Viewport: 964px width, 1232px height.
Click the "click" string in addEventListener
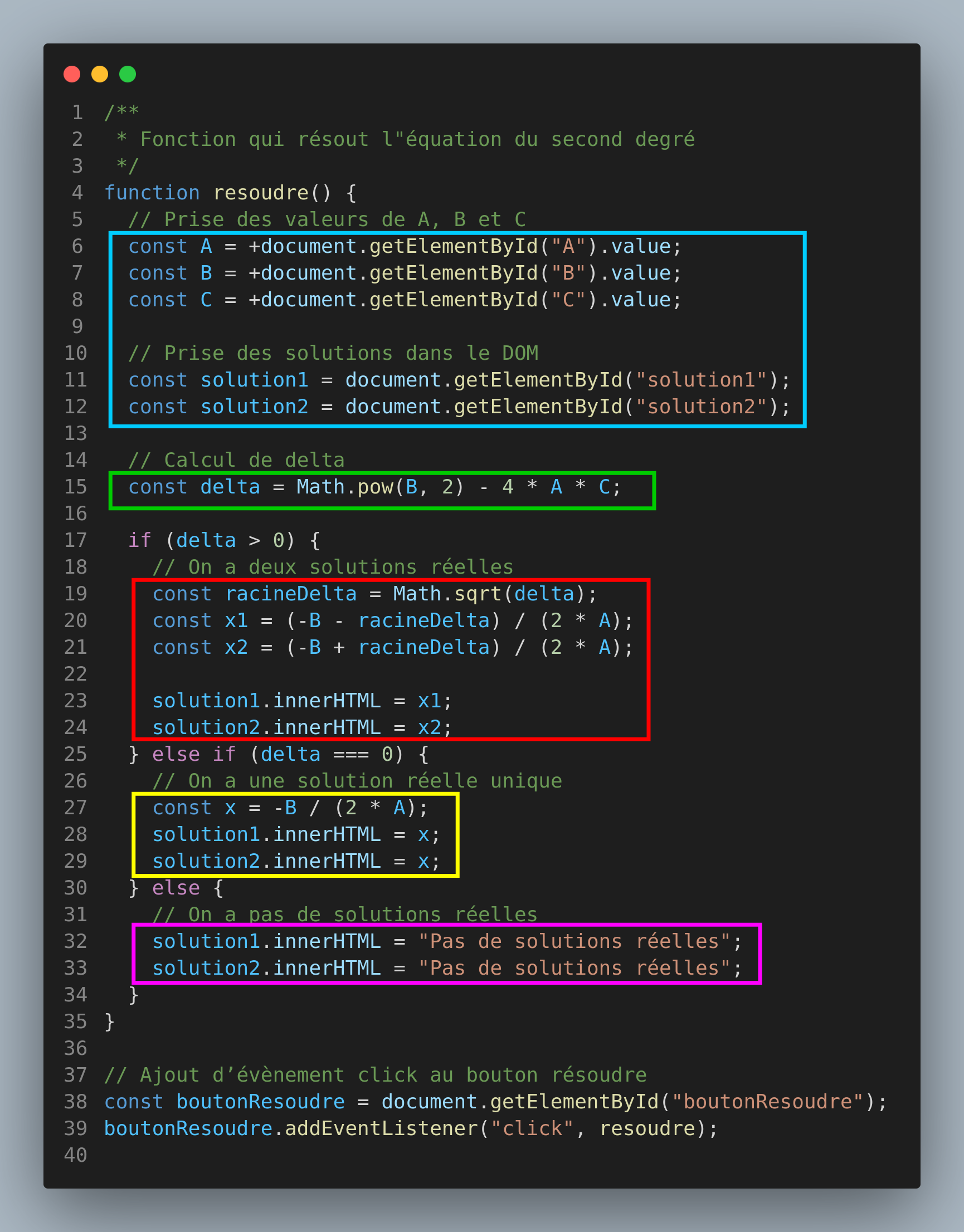(532, 1129)
